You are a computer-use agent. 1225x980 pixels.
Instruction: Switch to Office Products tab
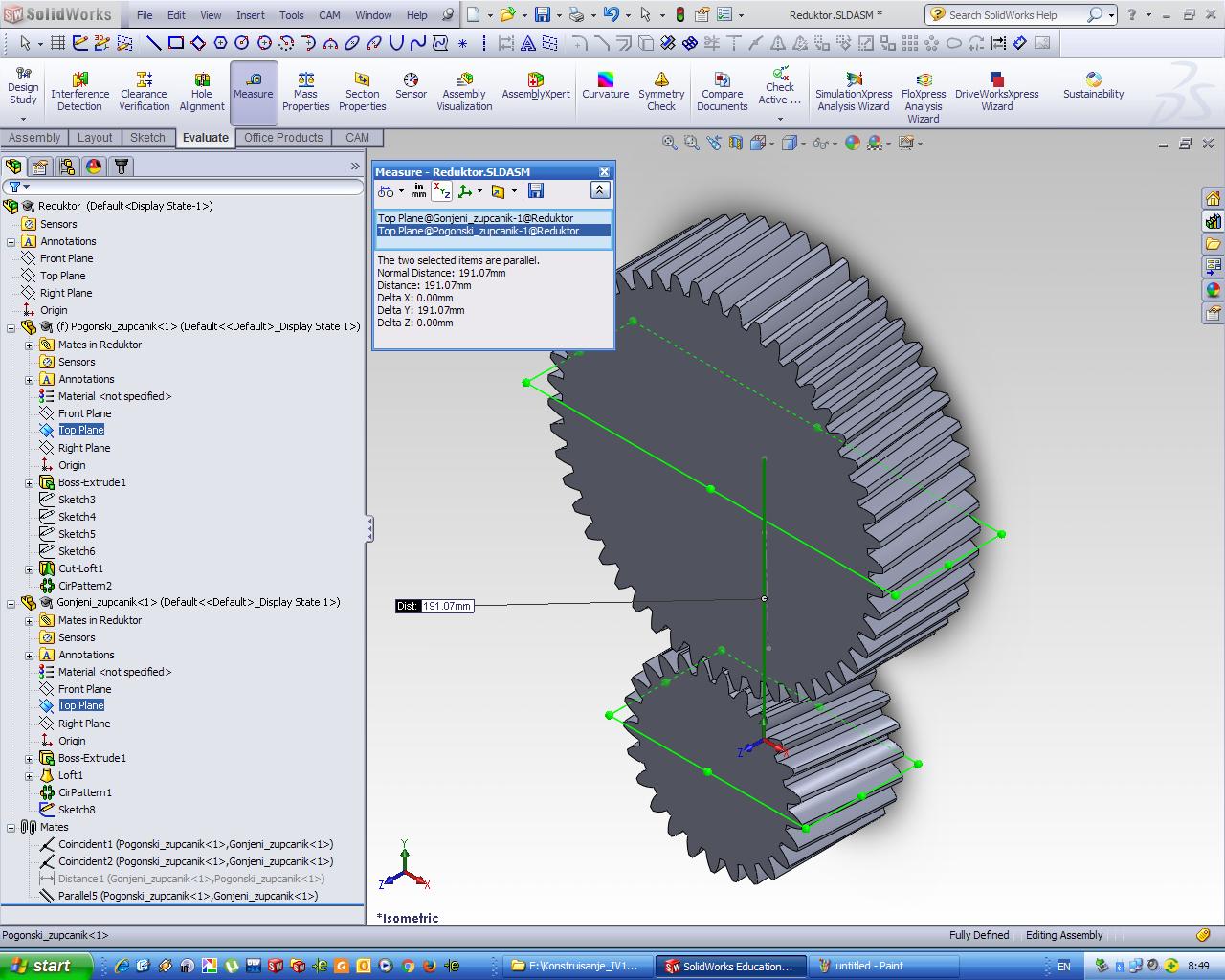pyautogui.click(x=283, y=138)
